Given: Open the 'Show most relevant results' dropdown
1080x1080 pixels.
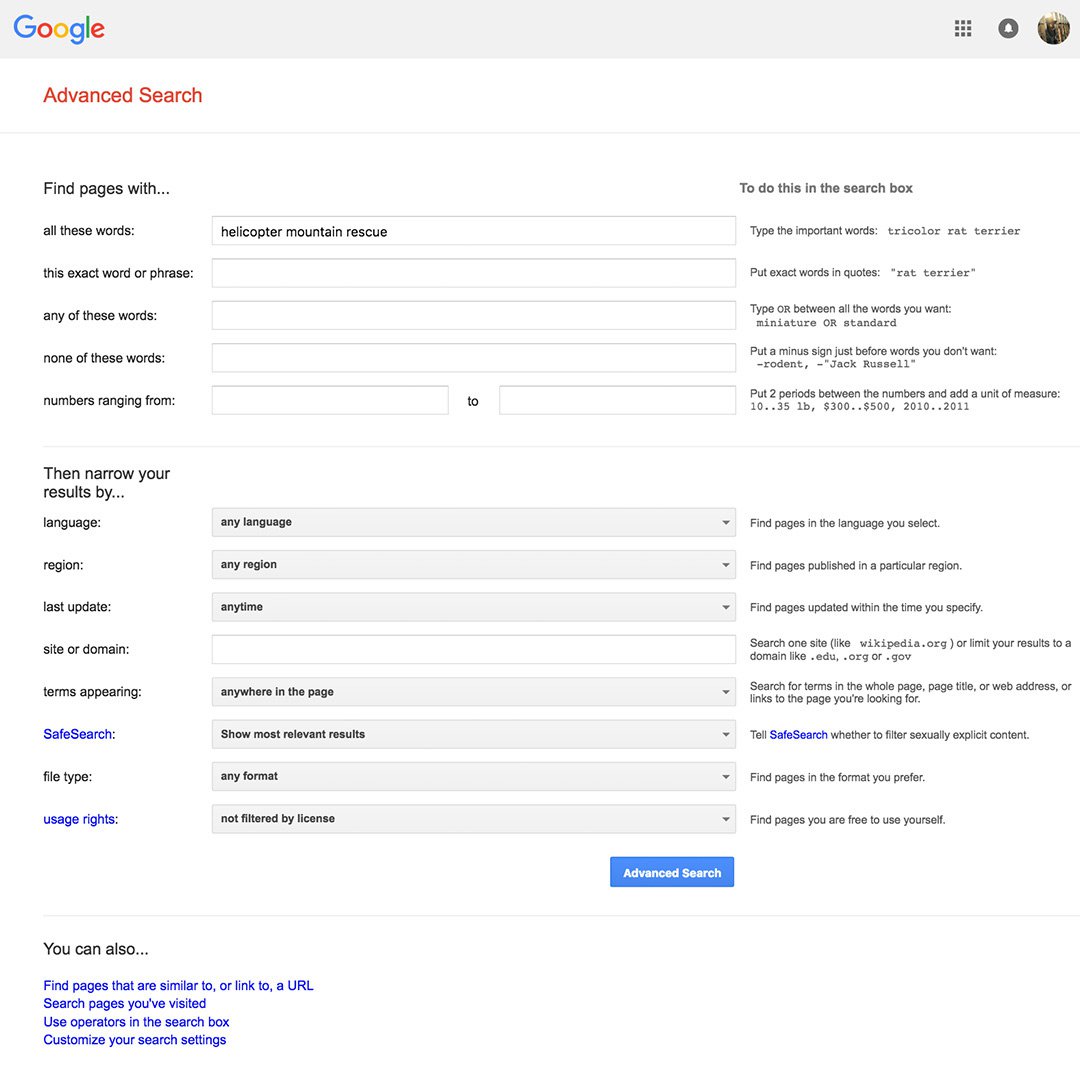Looking at the screenshot, I should click(x=473, y=734).
